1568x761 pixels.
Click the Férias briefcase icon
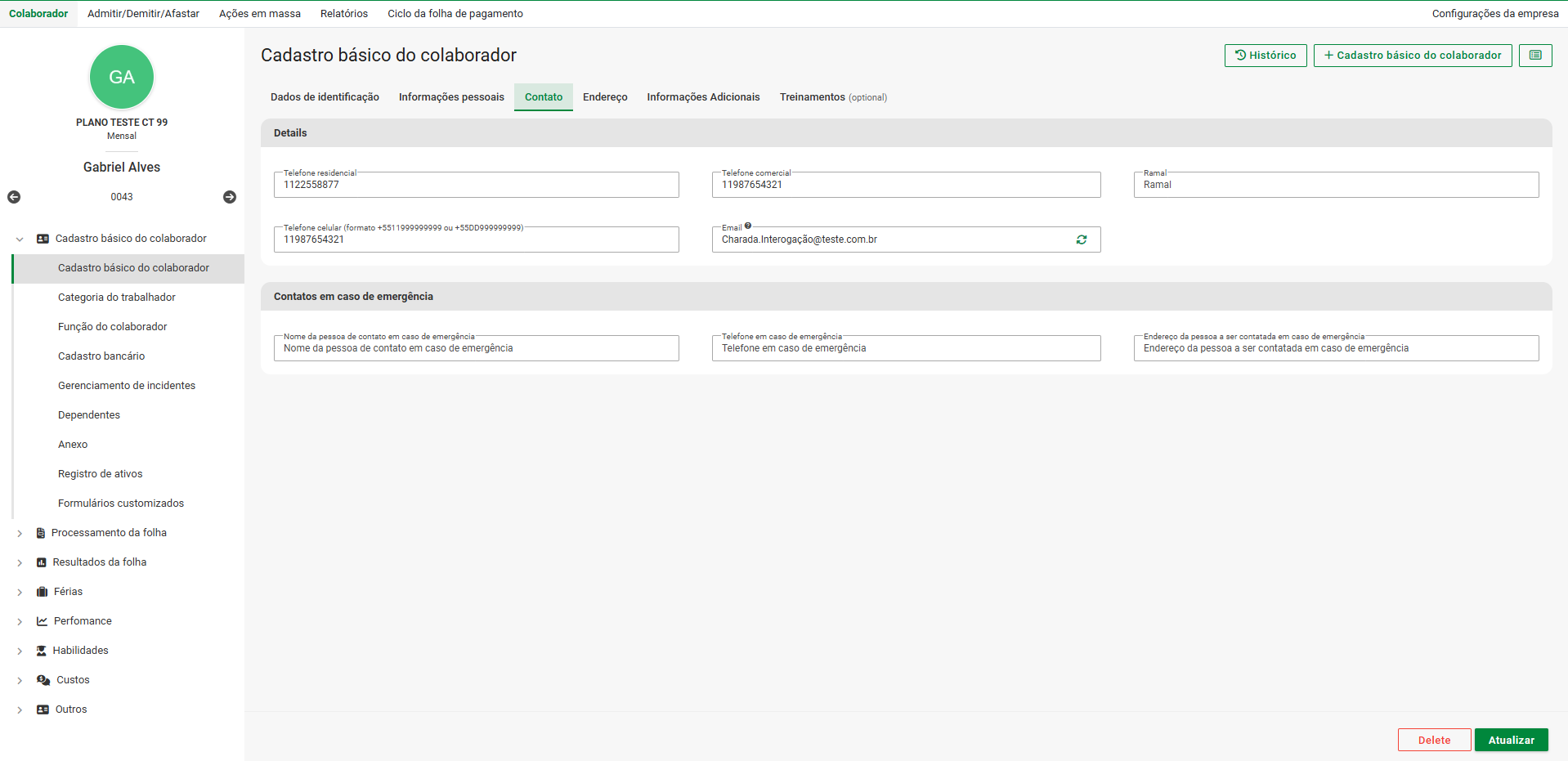click(x=42, y=592)
